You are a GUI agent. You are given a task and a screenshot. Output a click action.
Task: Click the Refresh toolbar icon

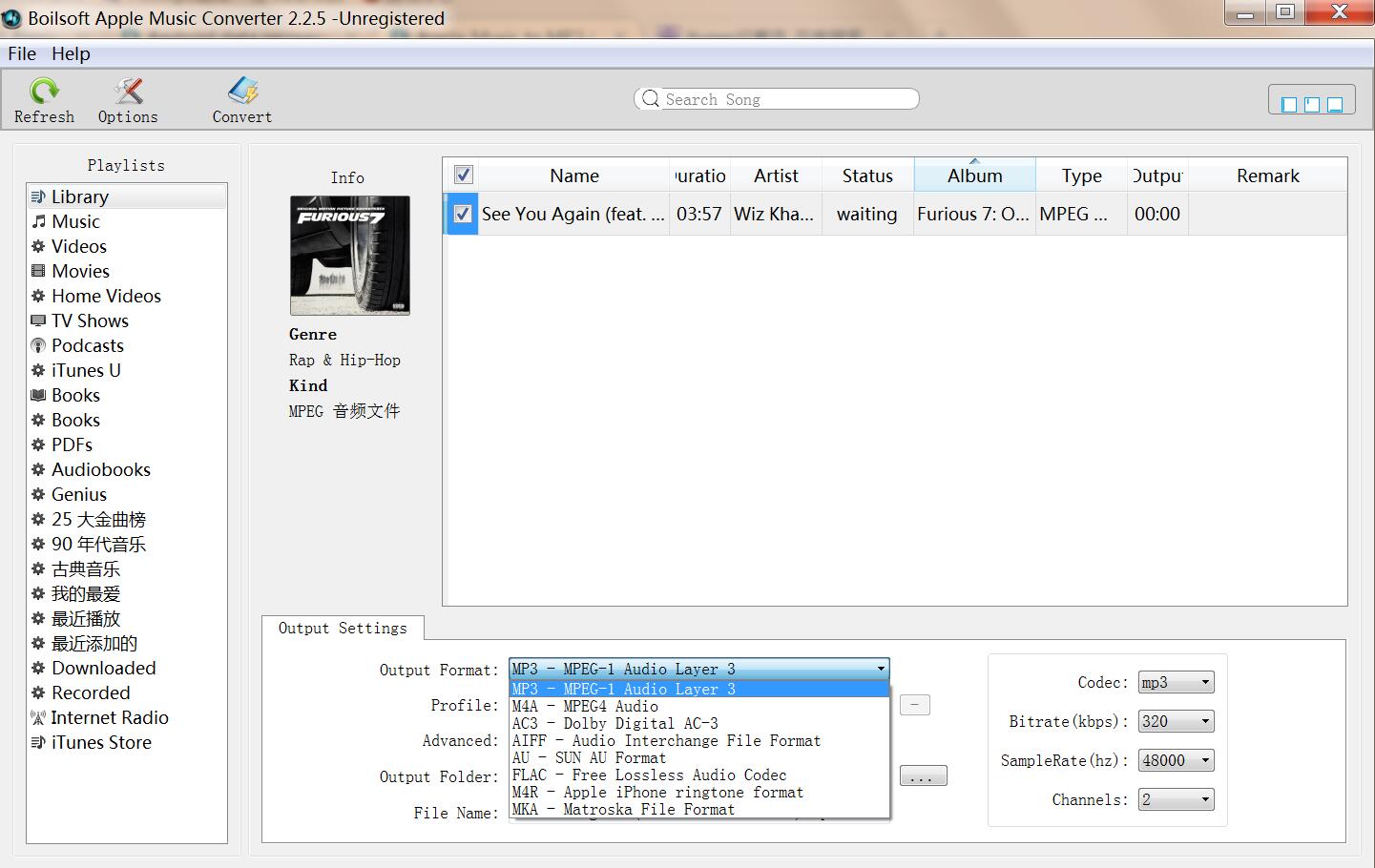pyautogui.click(x=44, y=99)
